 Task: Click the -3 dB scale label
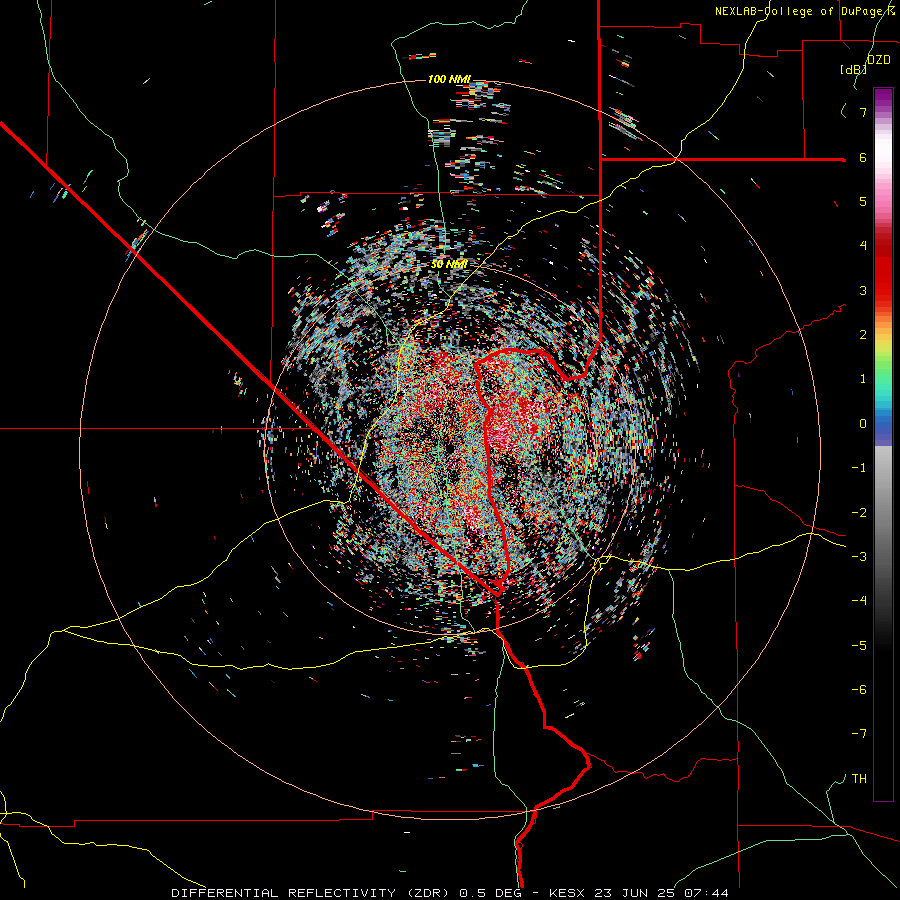(859, 557)
